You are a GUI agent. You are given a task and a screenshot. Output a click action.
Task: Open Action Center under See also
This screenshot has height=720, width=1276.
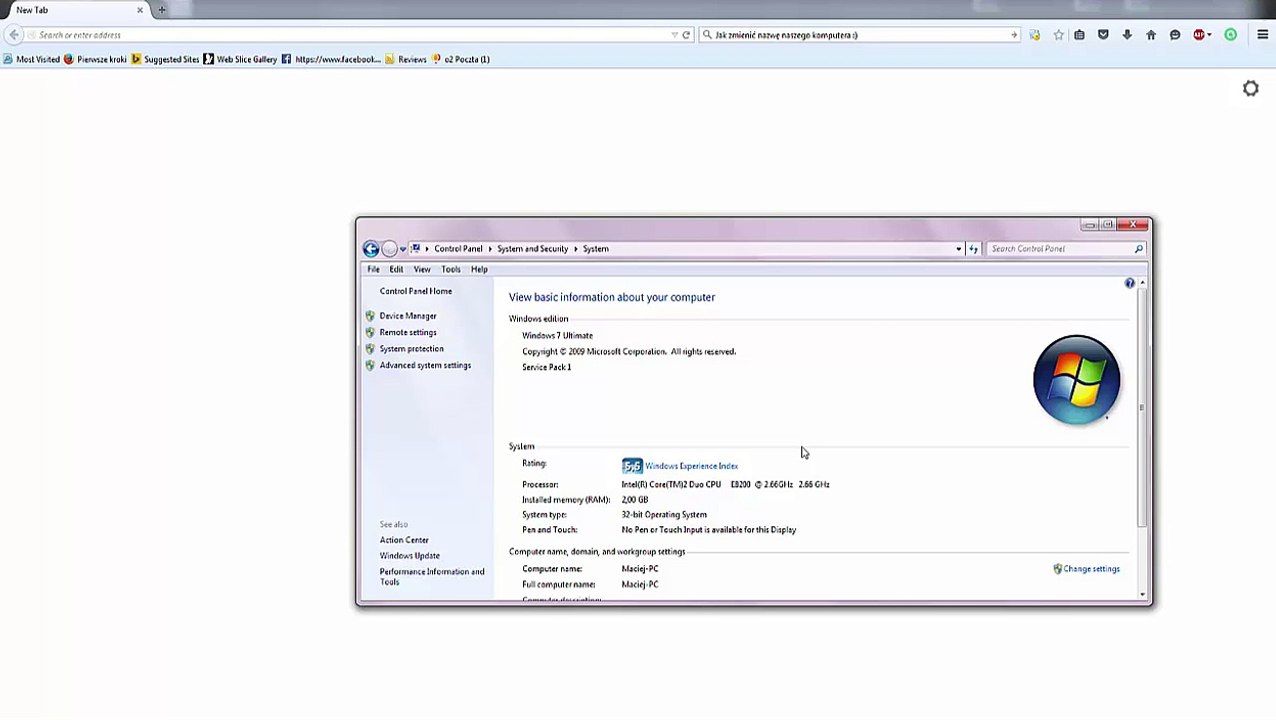click(404, 540)
